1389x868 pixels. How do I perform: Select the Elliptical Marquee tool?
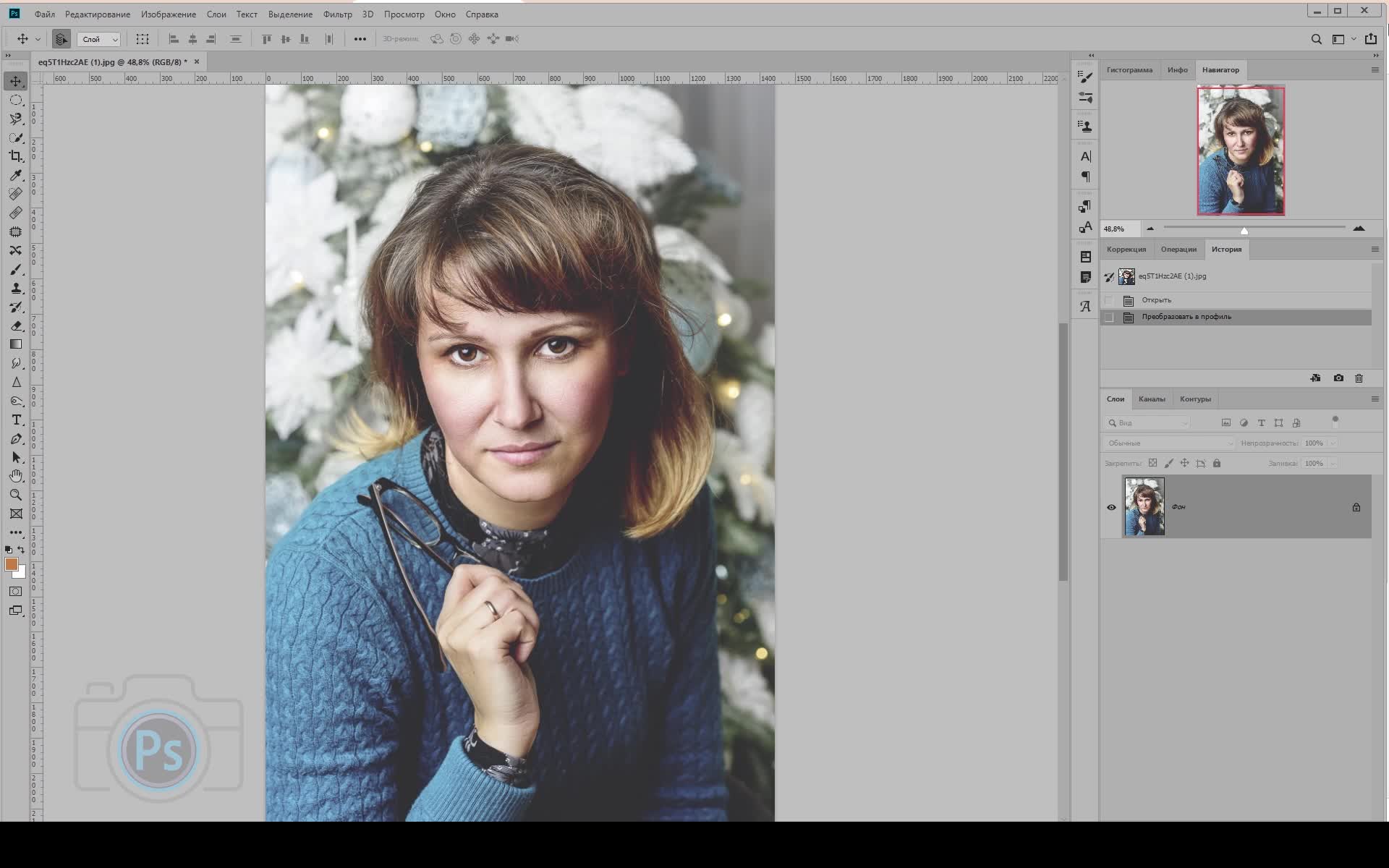16,100
